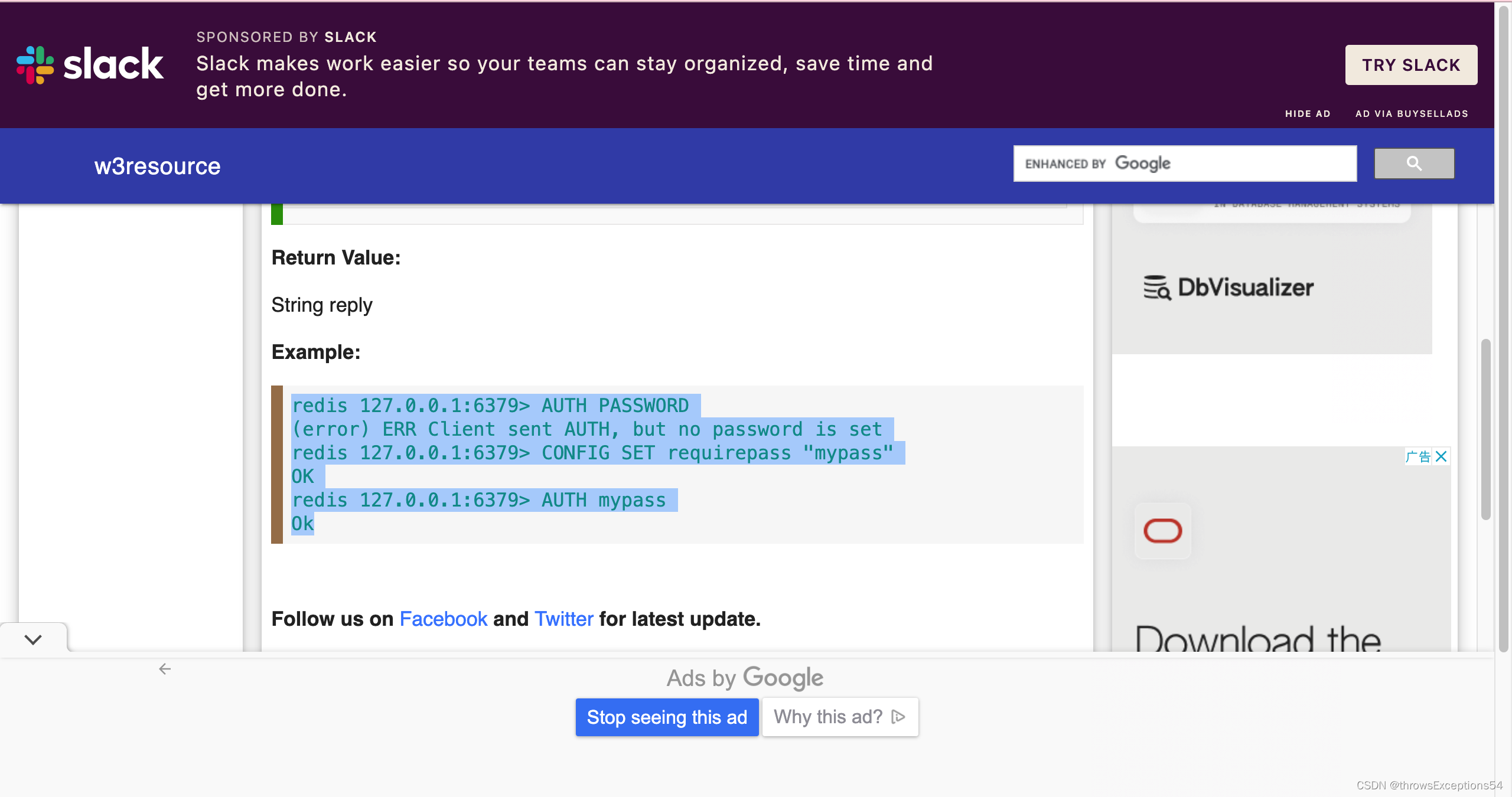Viewport: 1512px width, 797px height.
Task: Click the page vertical scrollbar thumb
Action: [1485, 429]
